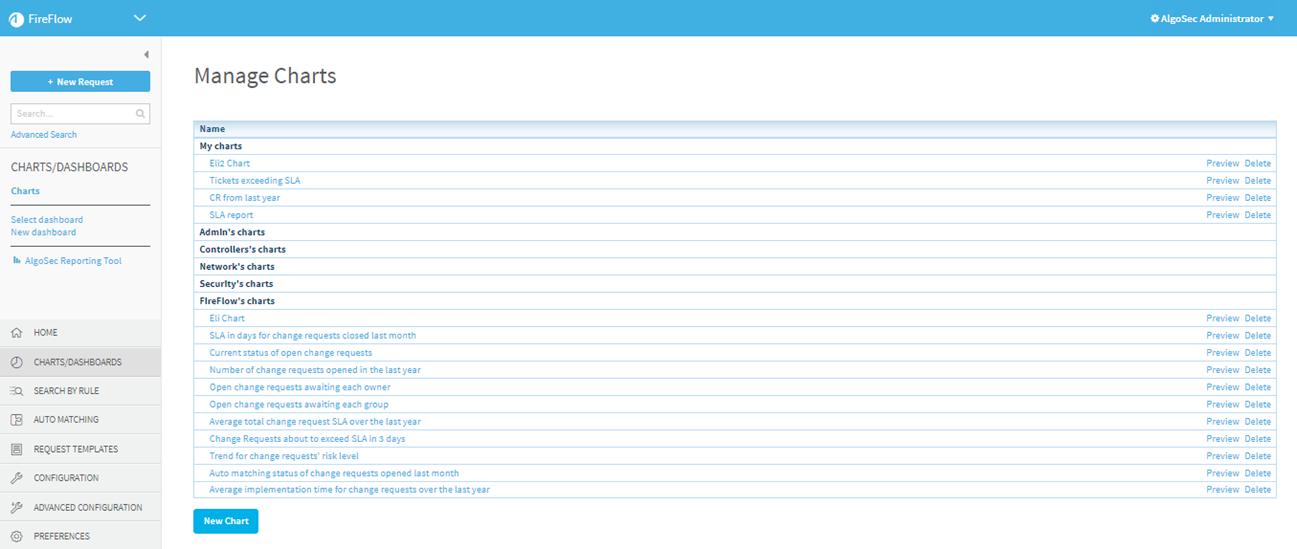Image resolution: width=1297 pixels, height=549 pixels.
Task: Open the AlgoSec Administrator user menu
Action: [1212, 19]
